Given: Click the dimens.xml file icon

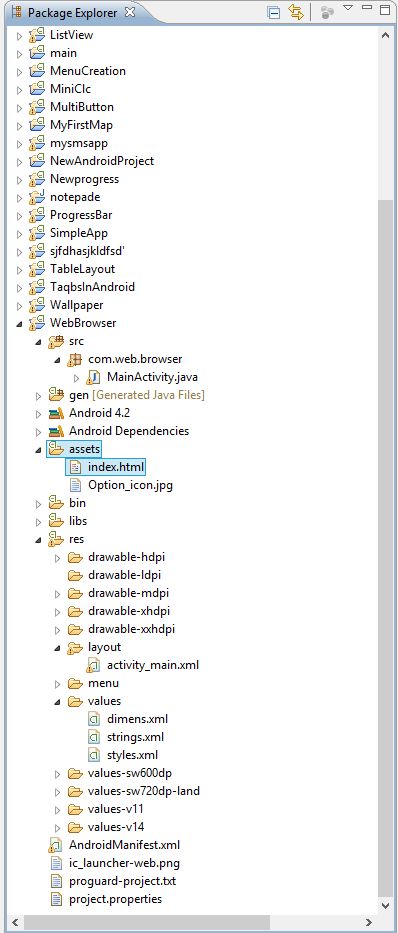Looking at the screenshot, I should [x=94, y=719].
